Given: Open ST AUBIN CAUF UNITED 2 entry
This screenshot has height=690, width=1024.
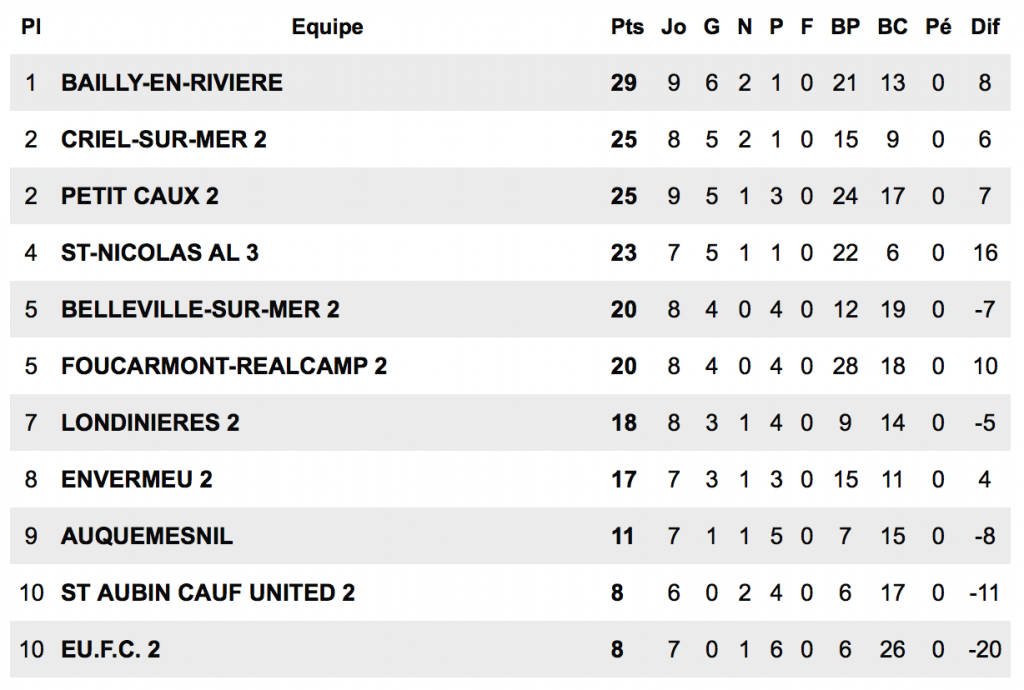Looking at the screenshot, I should [x=208, y=593].
